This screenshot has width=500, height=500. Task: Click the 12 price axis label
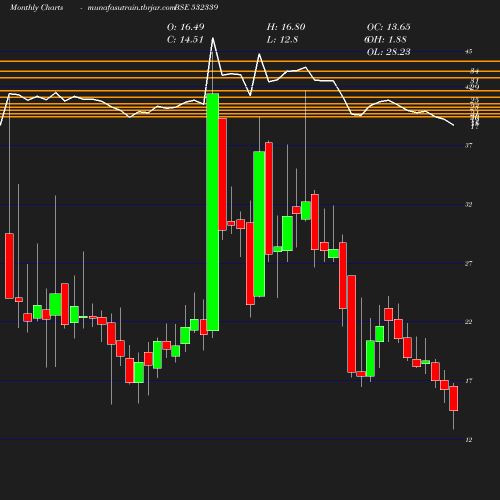tap(469, 440)
